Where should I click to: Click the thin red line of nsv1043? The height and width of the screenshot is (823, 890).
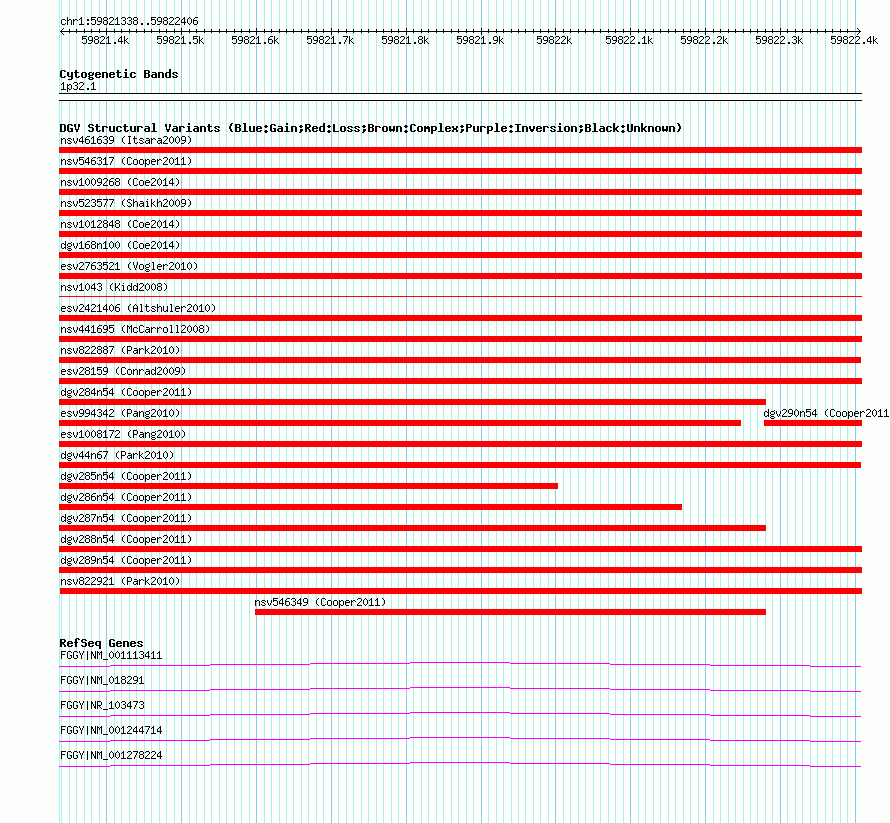(460, 296)
